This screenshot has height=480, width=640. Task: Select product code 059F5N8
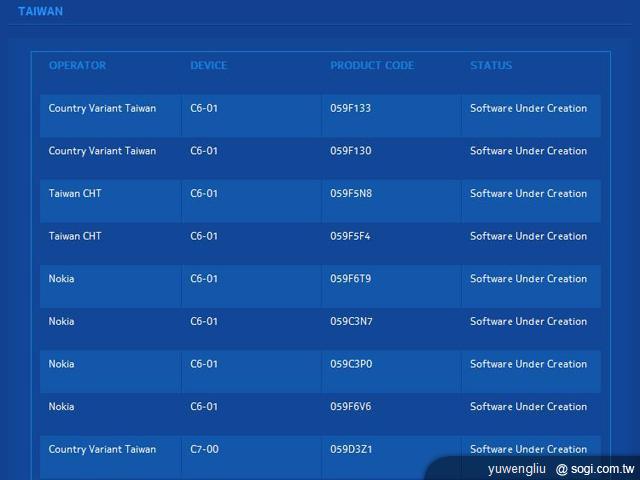[x=350, y=194]
